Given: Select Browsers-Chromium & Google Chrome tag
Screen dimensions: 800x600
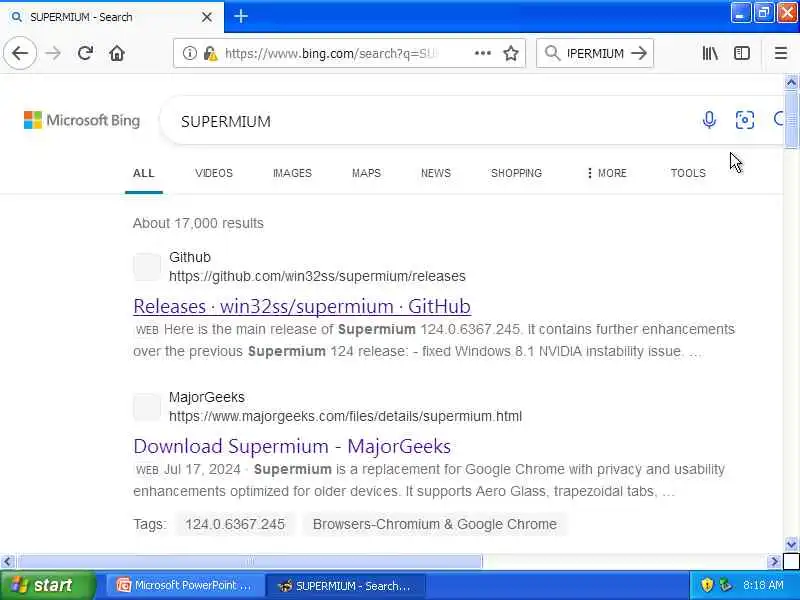Looking at the screenshot, I should pos(435,524).
